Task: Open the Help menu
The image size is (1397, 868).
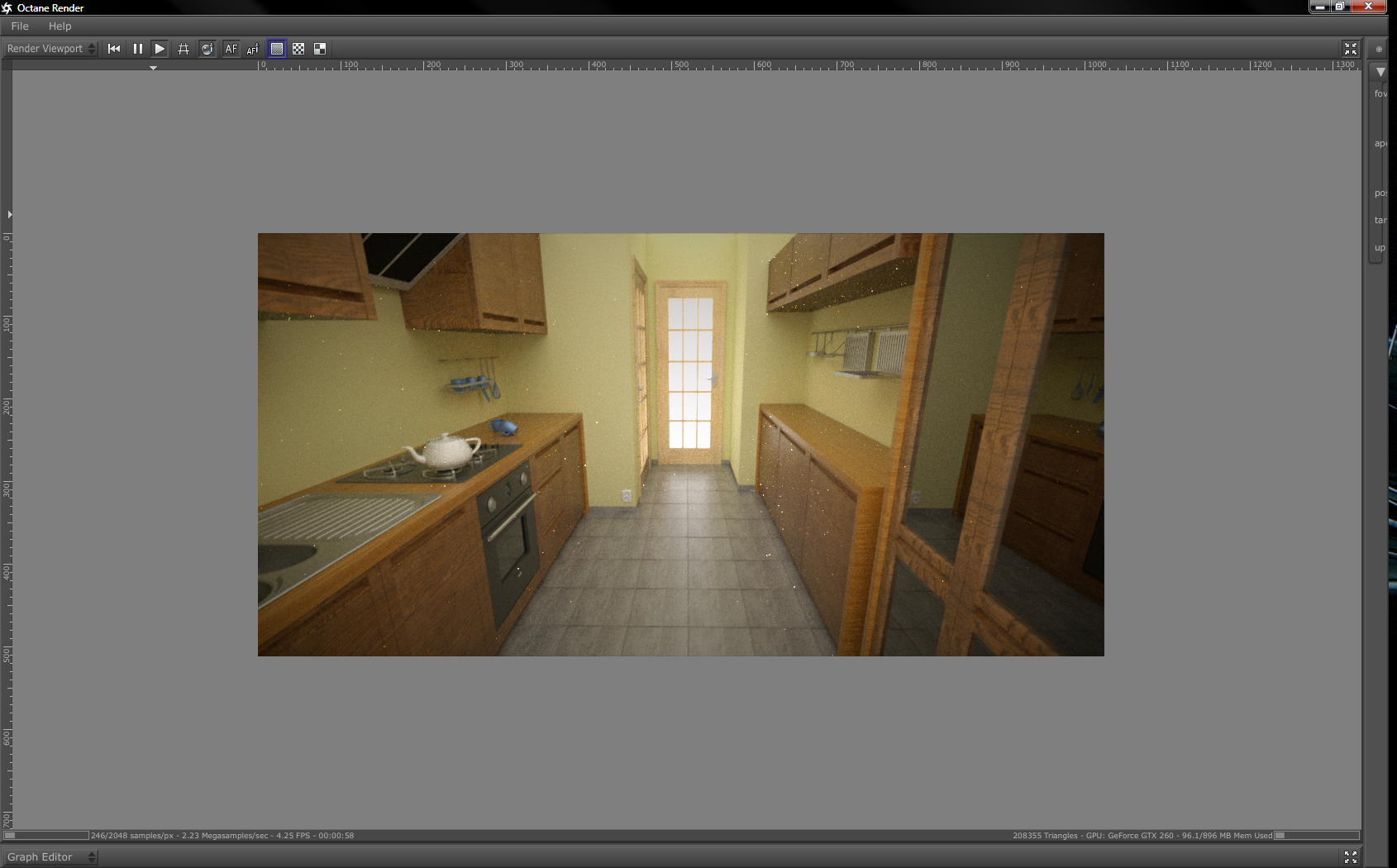Action: tap(60, 26)
